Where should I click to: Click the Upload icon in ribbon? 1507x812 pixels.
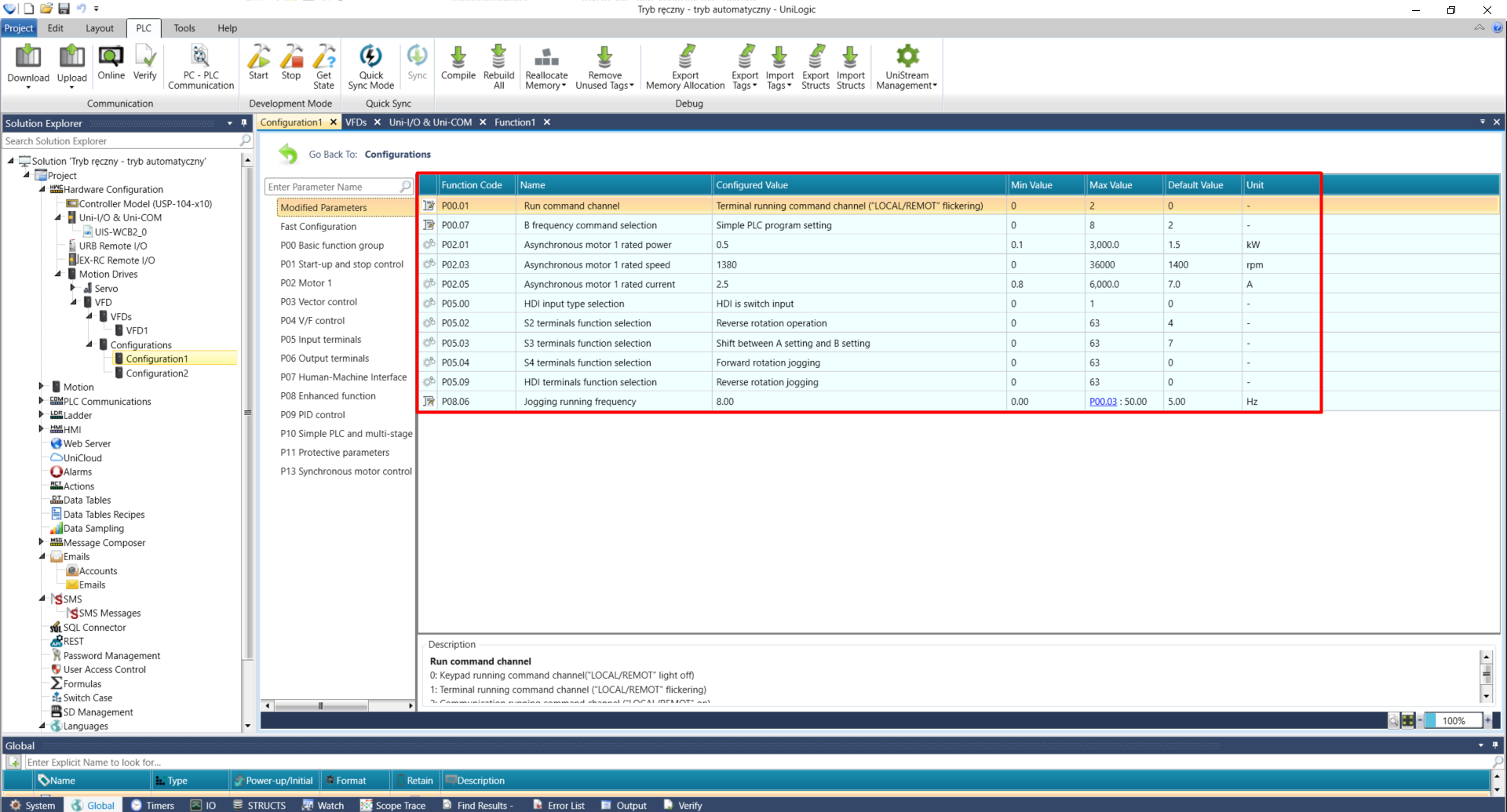(x=71, y=64)
